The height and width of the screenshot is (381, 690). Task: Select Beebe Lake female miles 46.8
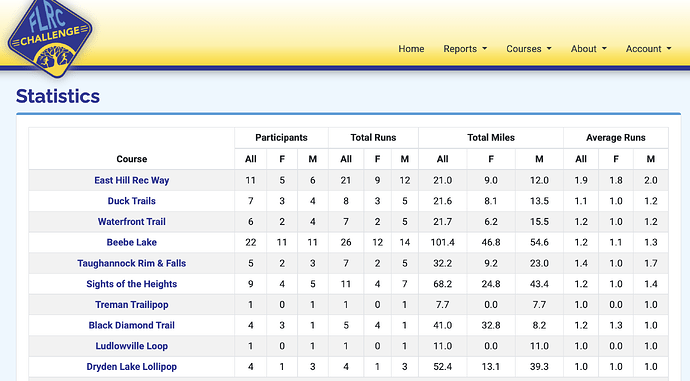491,242
